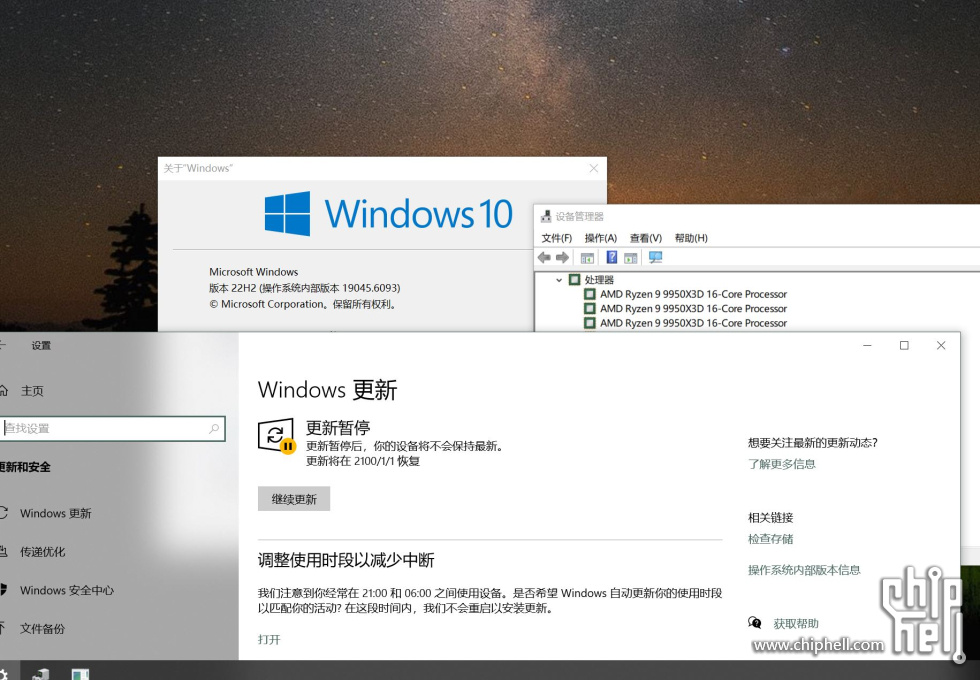Image resolution: width=980 pixels, height=680 pixels.
Task: Click the Forward arrow in Device Manager toolbar
Action: pos(562,258)
